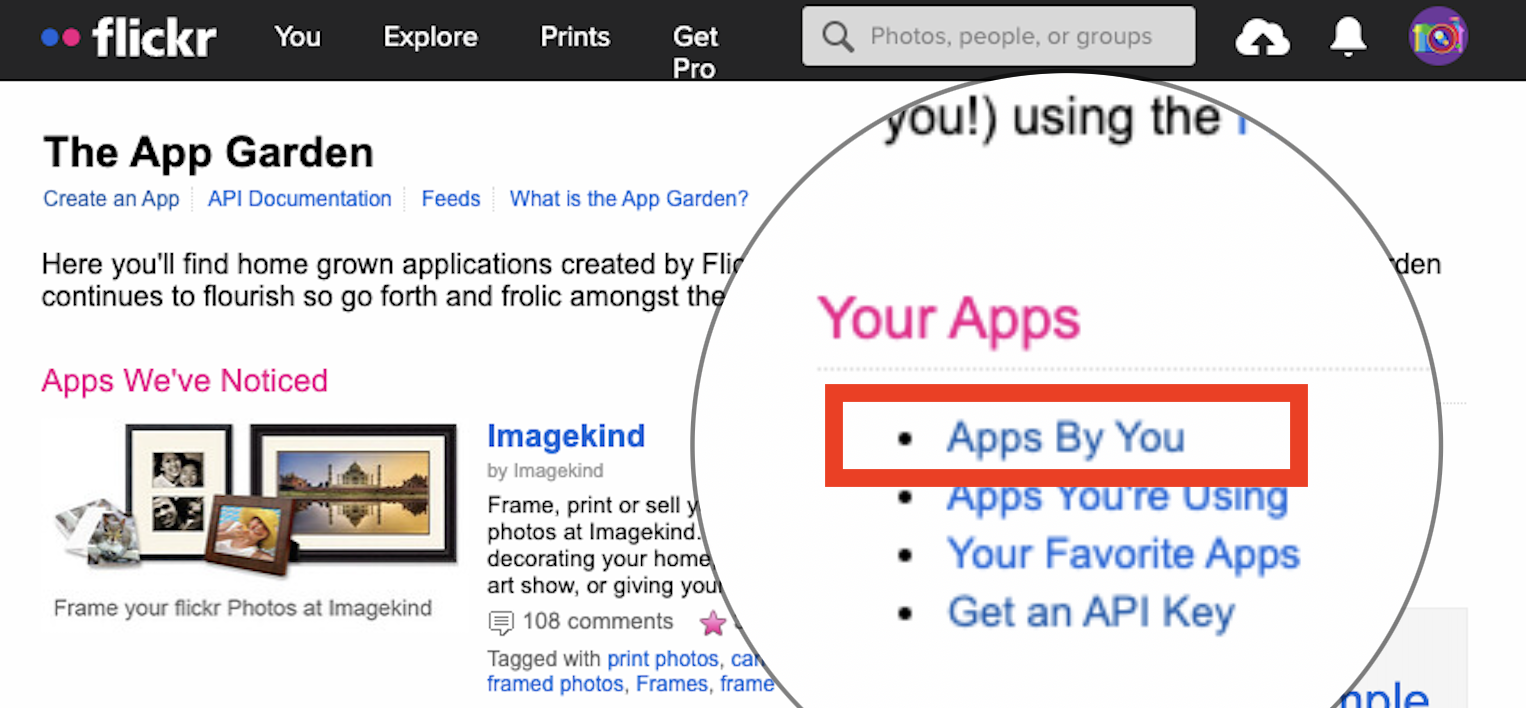The image size is (1526, 708).
Task: Select Prints in the top navigation
Action: click(574, 37)
